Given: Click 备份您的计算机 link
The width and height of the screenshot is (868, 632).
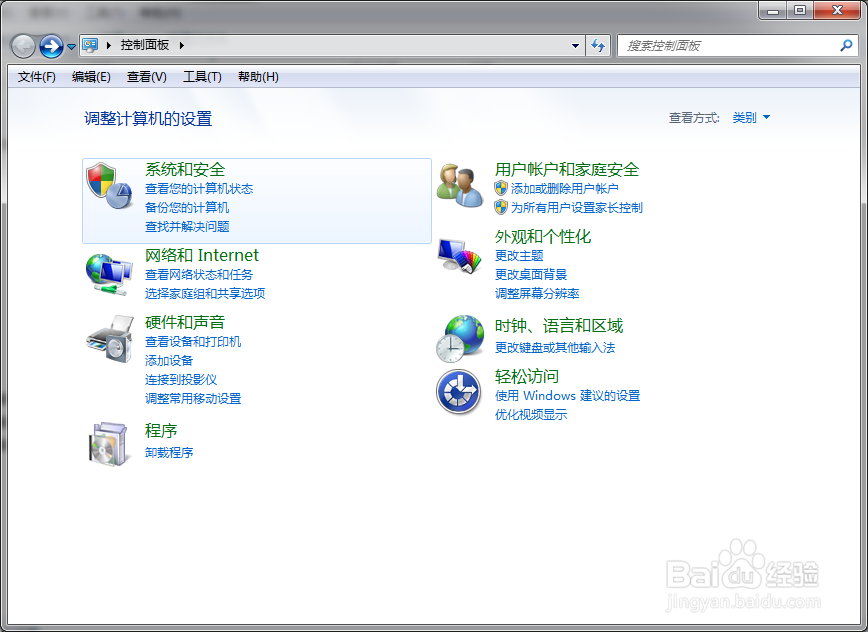Looking at the screenshot, I should [x=187, y=208].
